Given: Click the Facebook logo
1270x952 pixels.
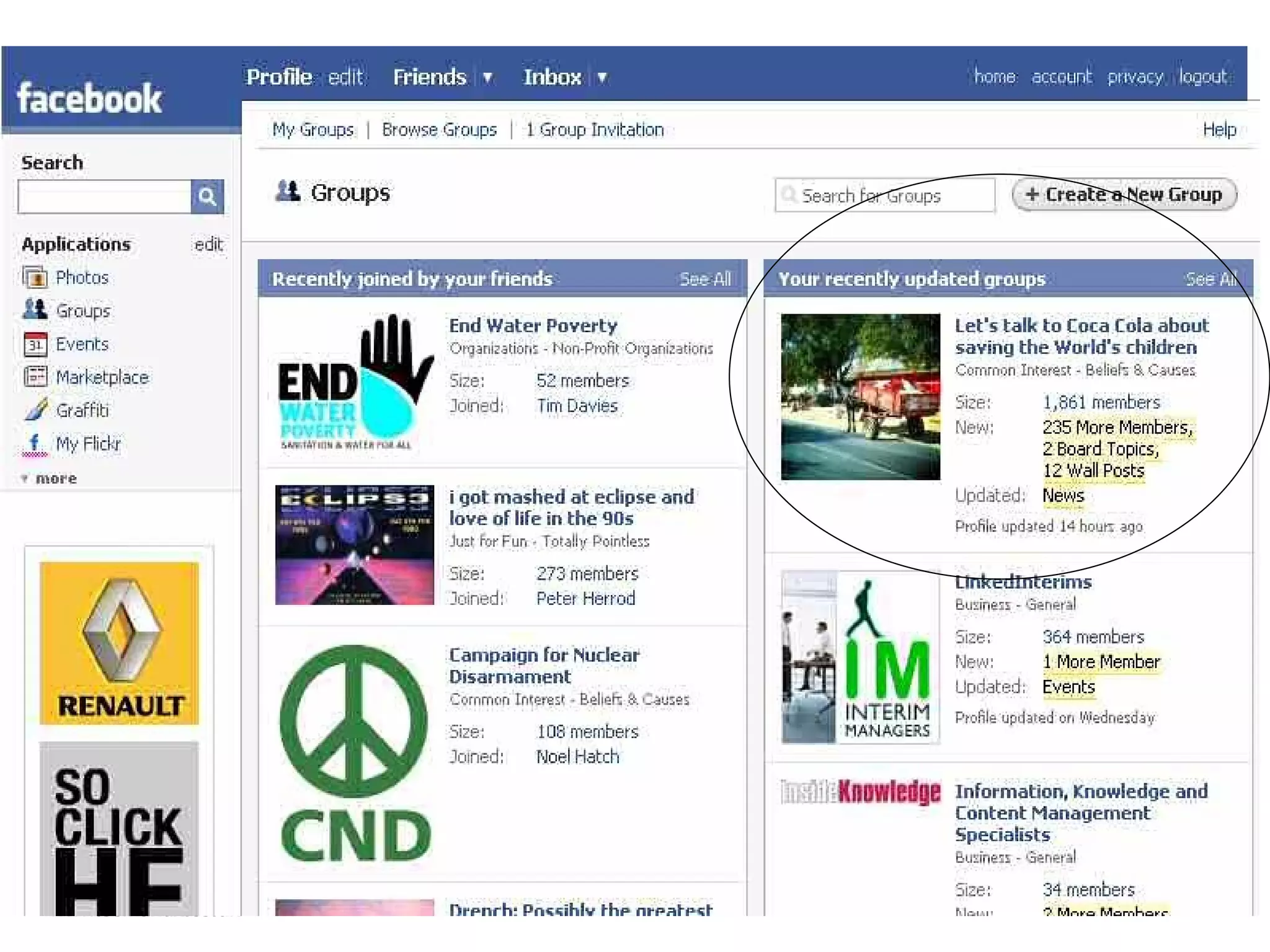Looking at the screenshot, I should click(90, 99).
